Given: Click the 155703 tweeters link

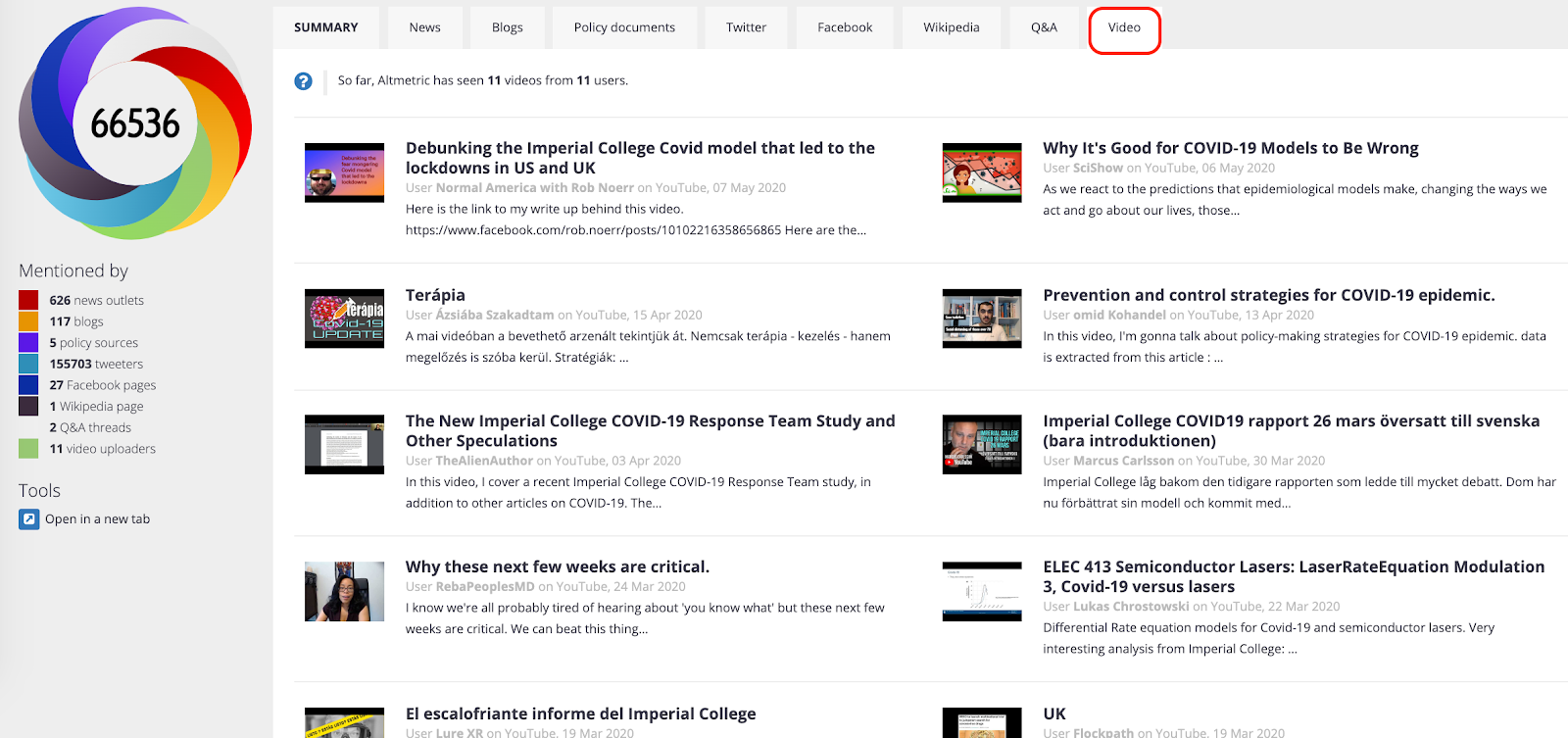Looking at the screenshot, I should (96, 364).
